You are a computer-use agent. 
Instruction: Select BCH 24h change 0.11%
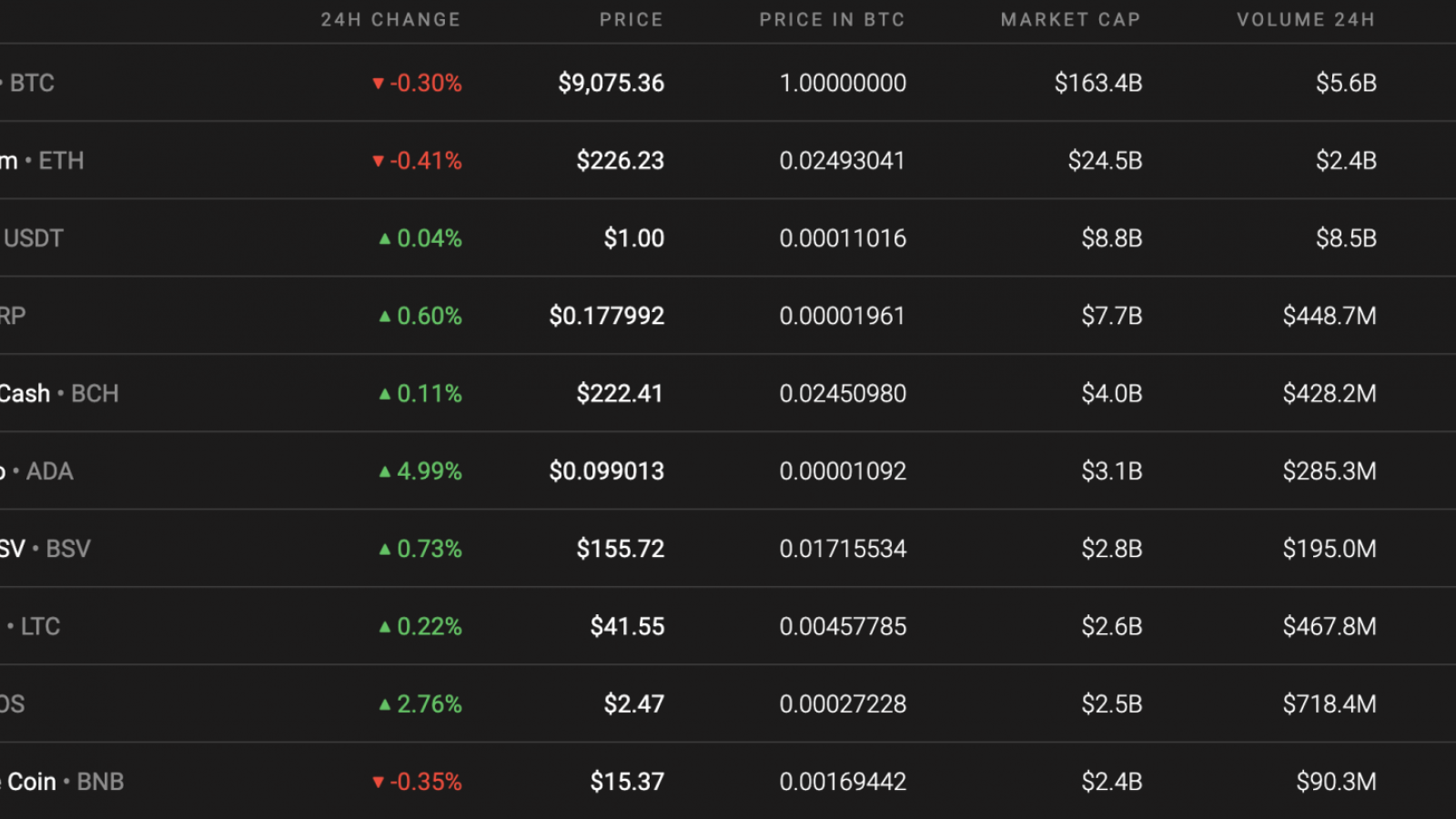pyautogui.click(x=420, y=394)
